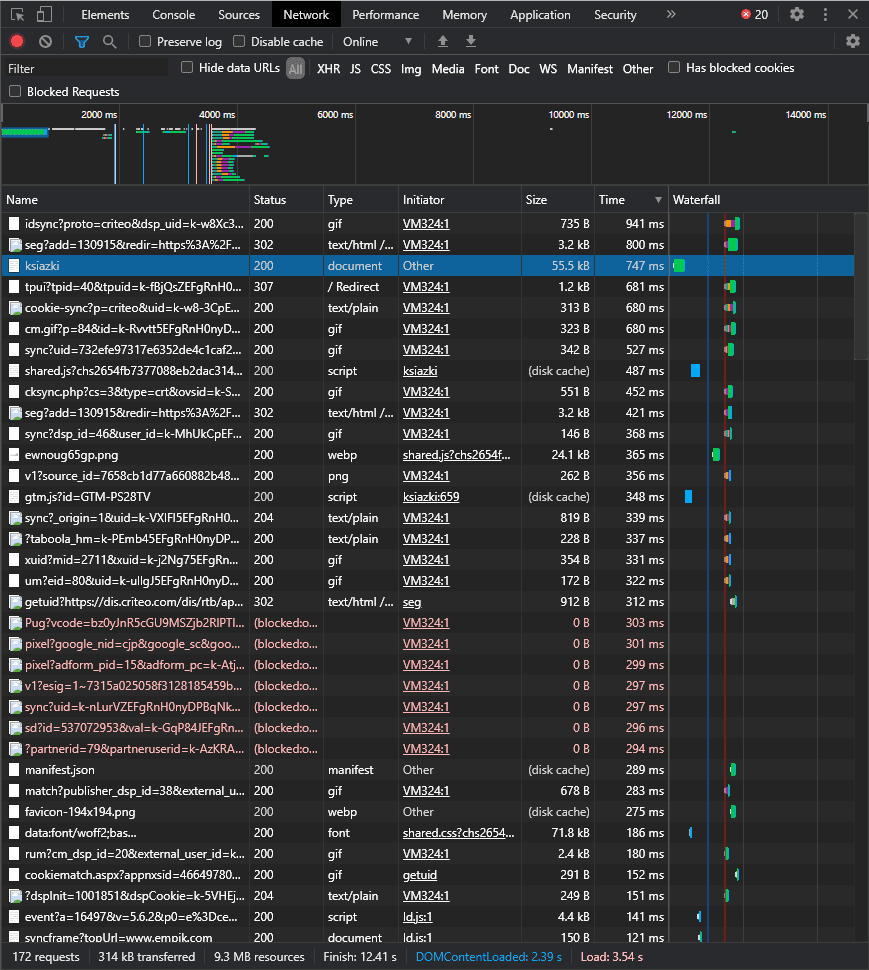Filter requests by Img type
The width and height of the screenshot is (869, 970).
tap(411, 69)
